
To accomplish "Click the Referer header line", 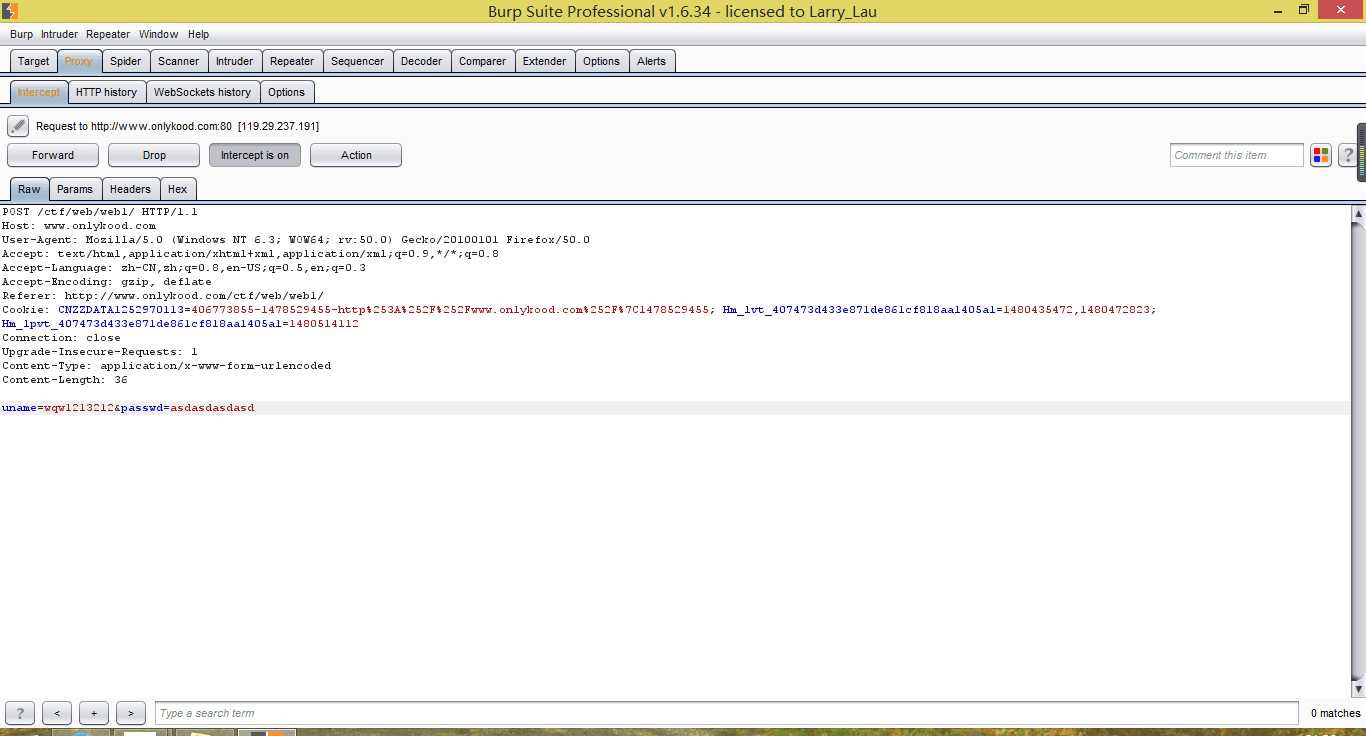I will point(163,296).
